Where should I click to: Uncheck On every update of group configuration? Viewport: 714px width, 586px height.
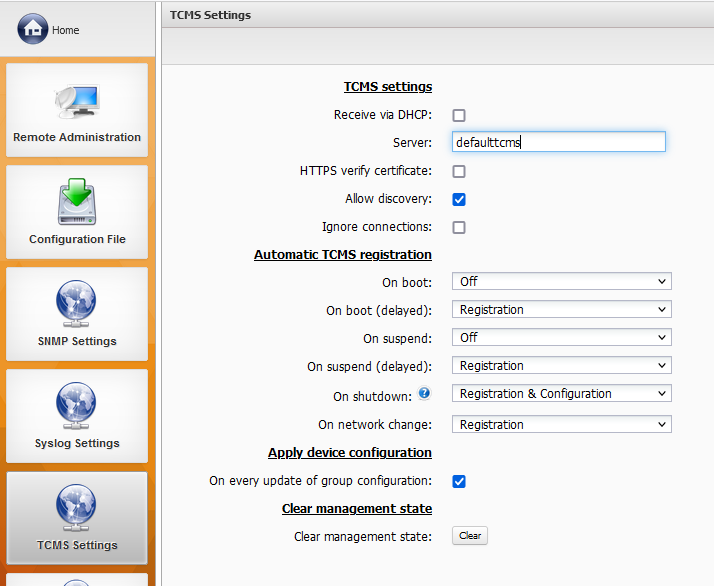pyautogui.click(x=459, y=481)
